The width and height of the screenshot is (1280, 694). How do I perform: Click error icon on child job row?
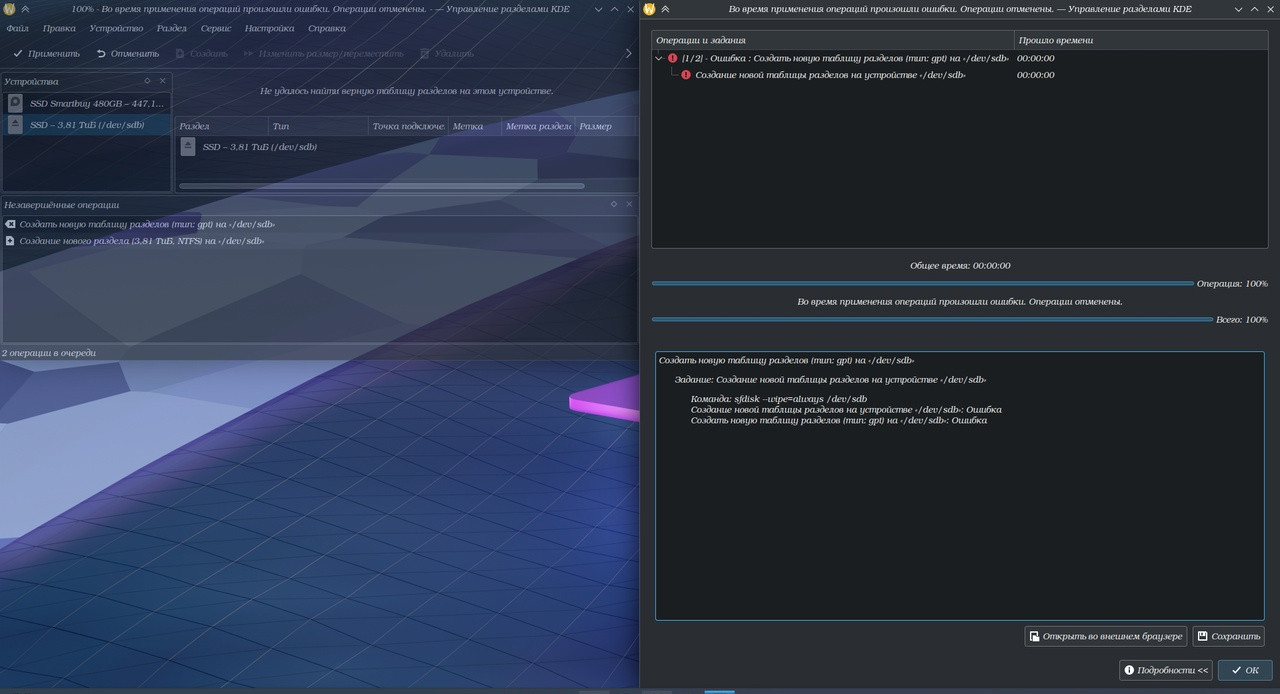pos(686,75)
